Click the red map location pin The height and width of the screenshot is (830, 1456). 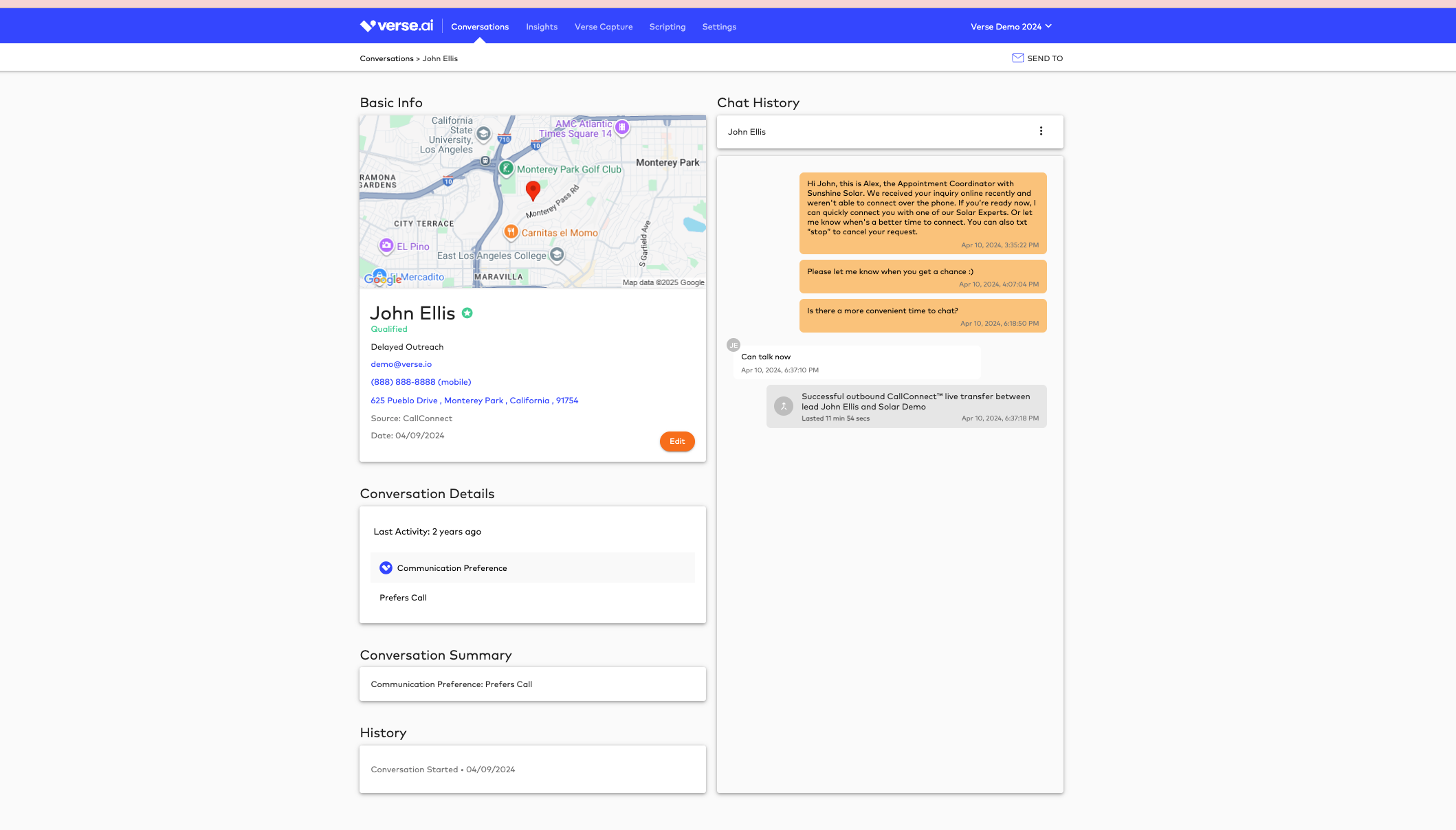point(533,190)
